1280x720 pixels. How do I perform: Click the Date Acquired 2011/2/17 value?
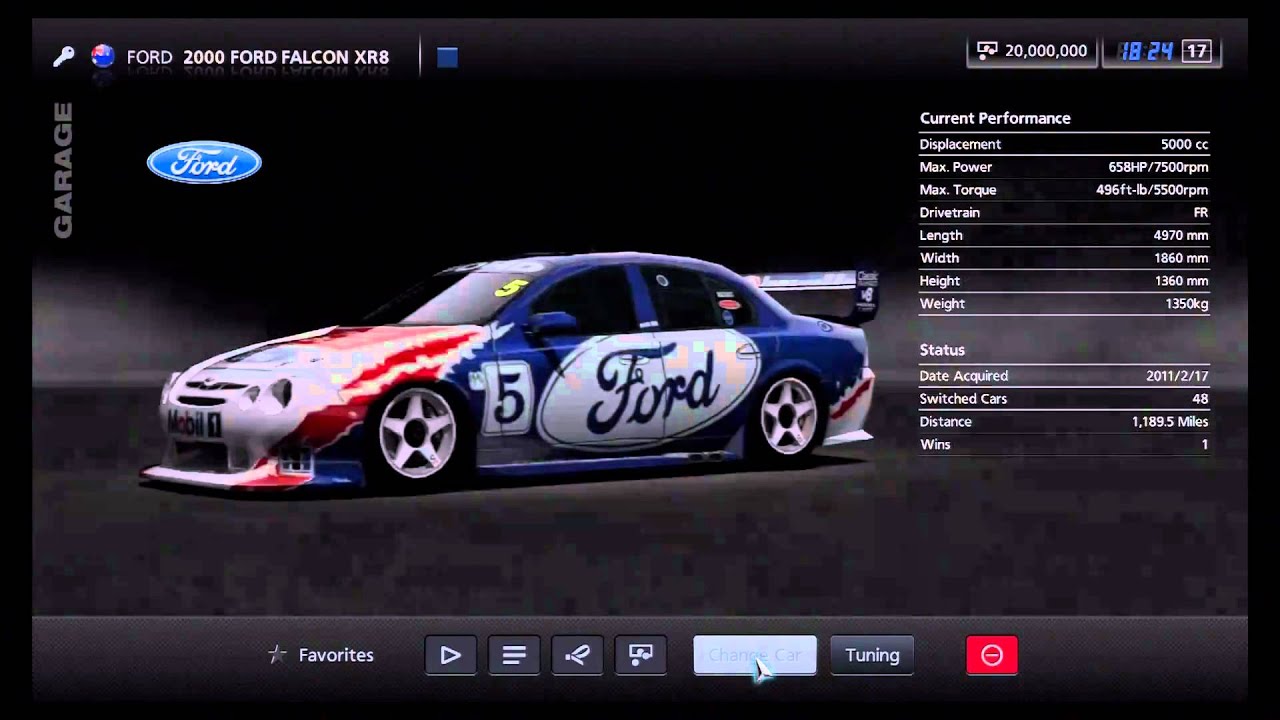click(1177, 376)
